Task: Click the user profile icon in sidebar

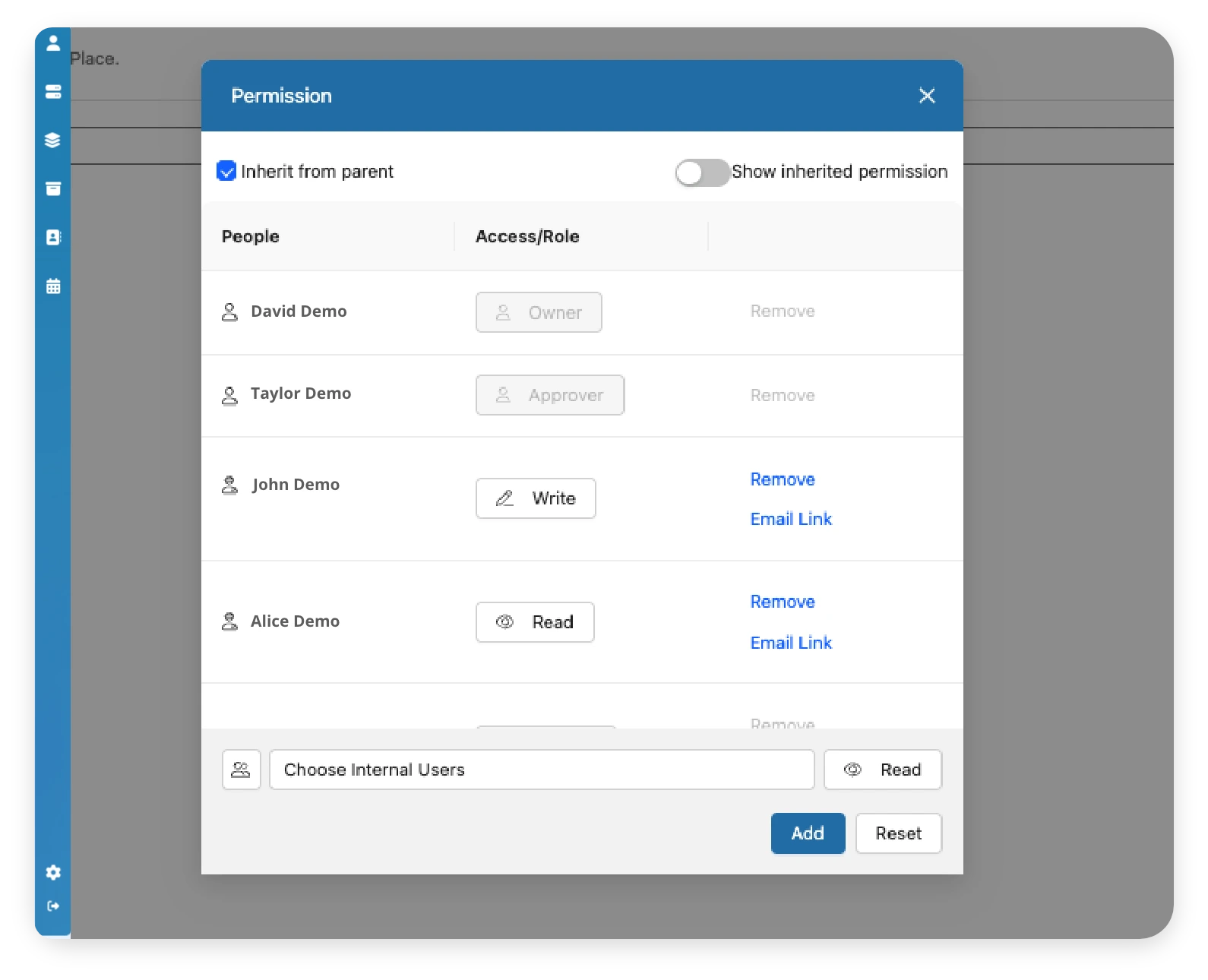Action: [x=52, y=43]
